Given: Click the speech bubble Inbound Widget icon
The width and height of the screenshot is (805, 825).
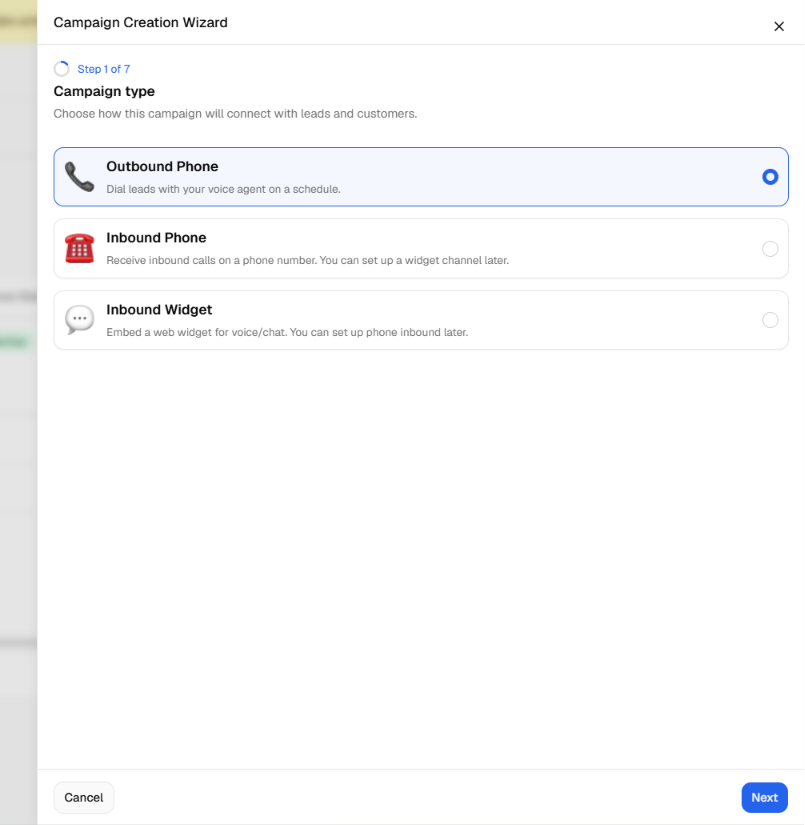Looking at the screenshot, I should 79,320.
